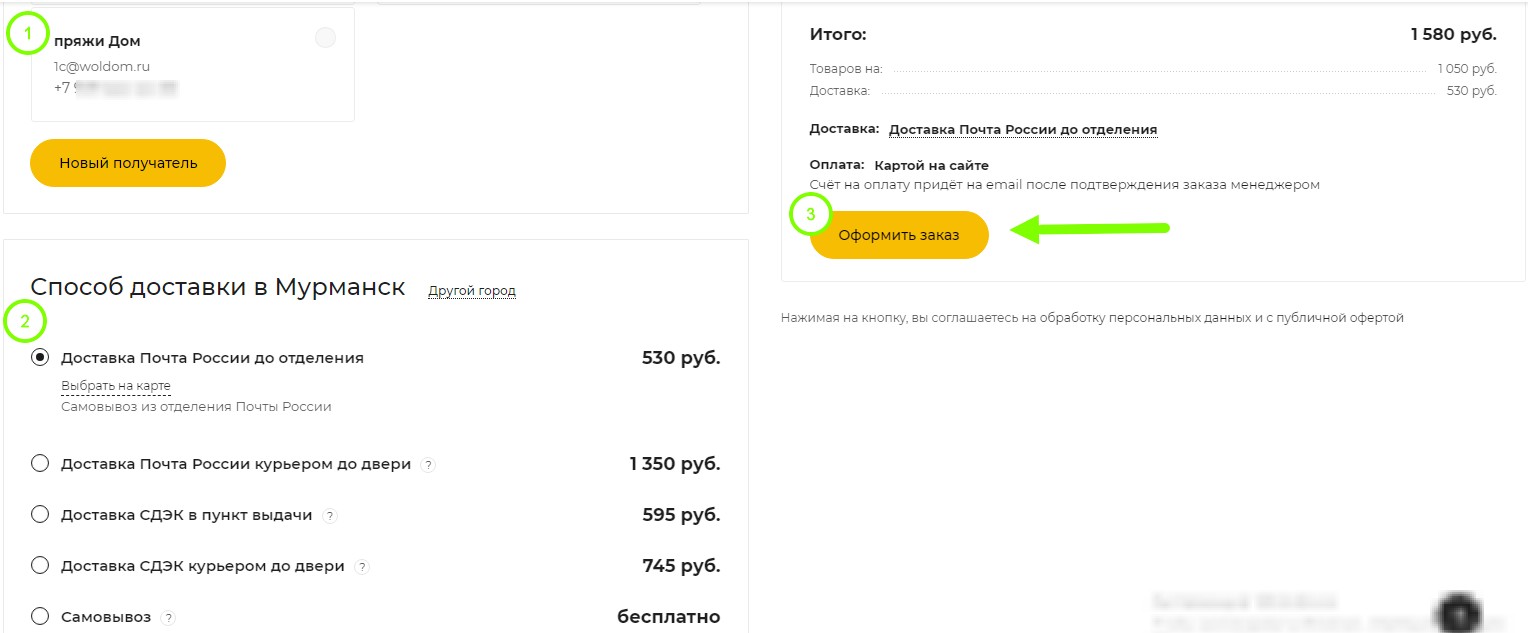
Task: Click help icon next to Почта России курьером
Action: [x=428, y=465]
